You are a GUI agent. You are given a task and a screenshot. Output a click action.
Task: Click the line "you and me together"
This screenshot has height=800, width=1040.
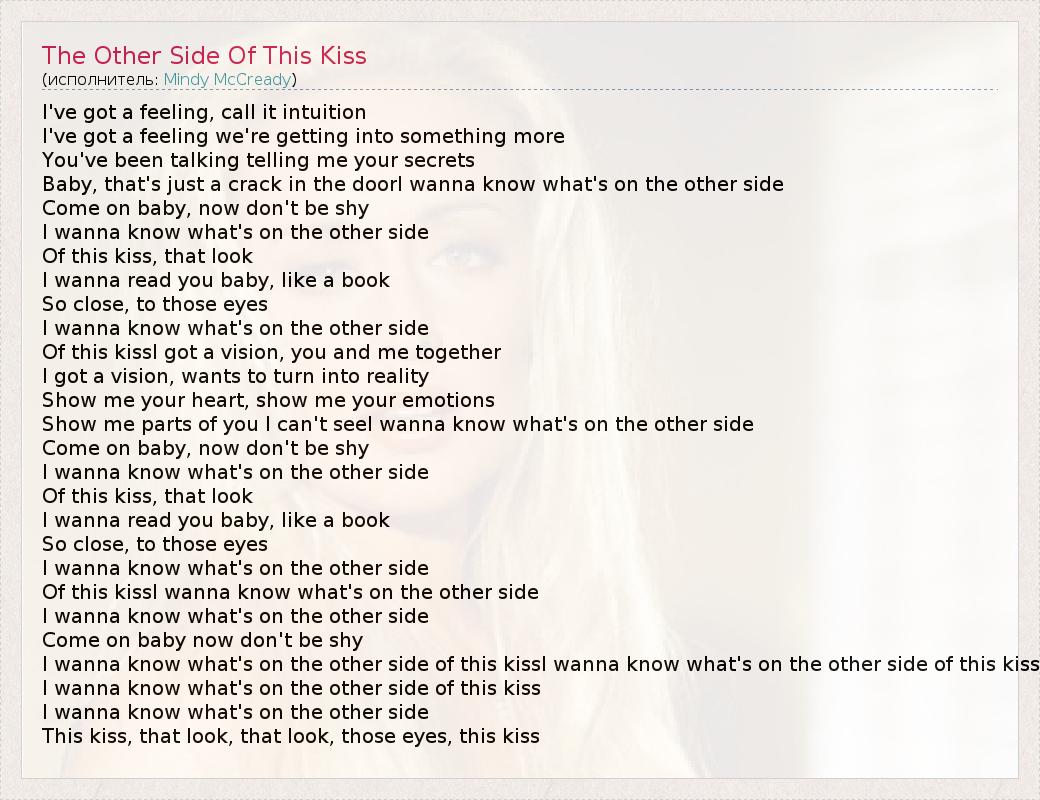[x=271, y=352]
